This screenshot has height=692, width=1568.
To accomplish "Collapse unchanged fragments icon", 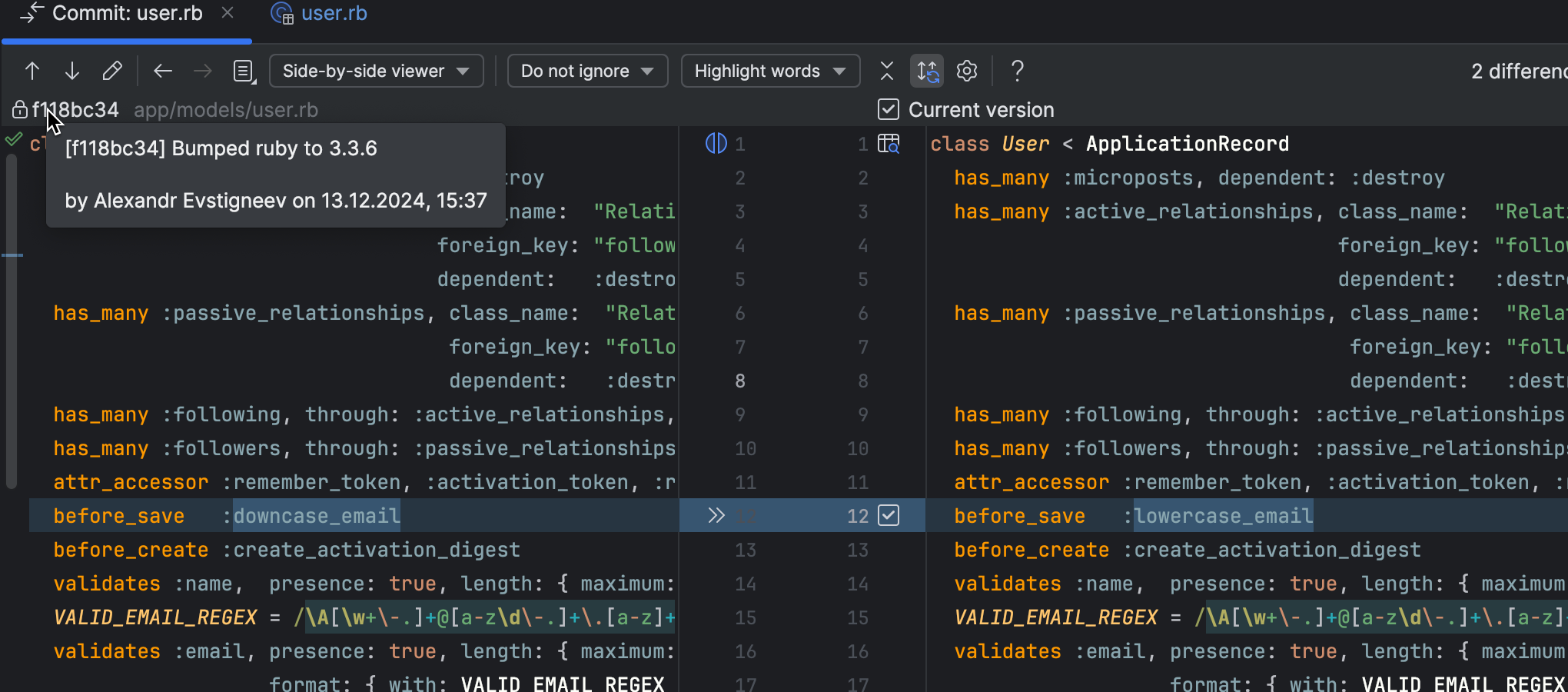I will tap(887, 72).
